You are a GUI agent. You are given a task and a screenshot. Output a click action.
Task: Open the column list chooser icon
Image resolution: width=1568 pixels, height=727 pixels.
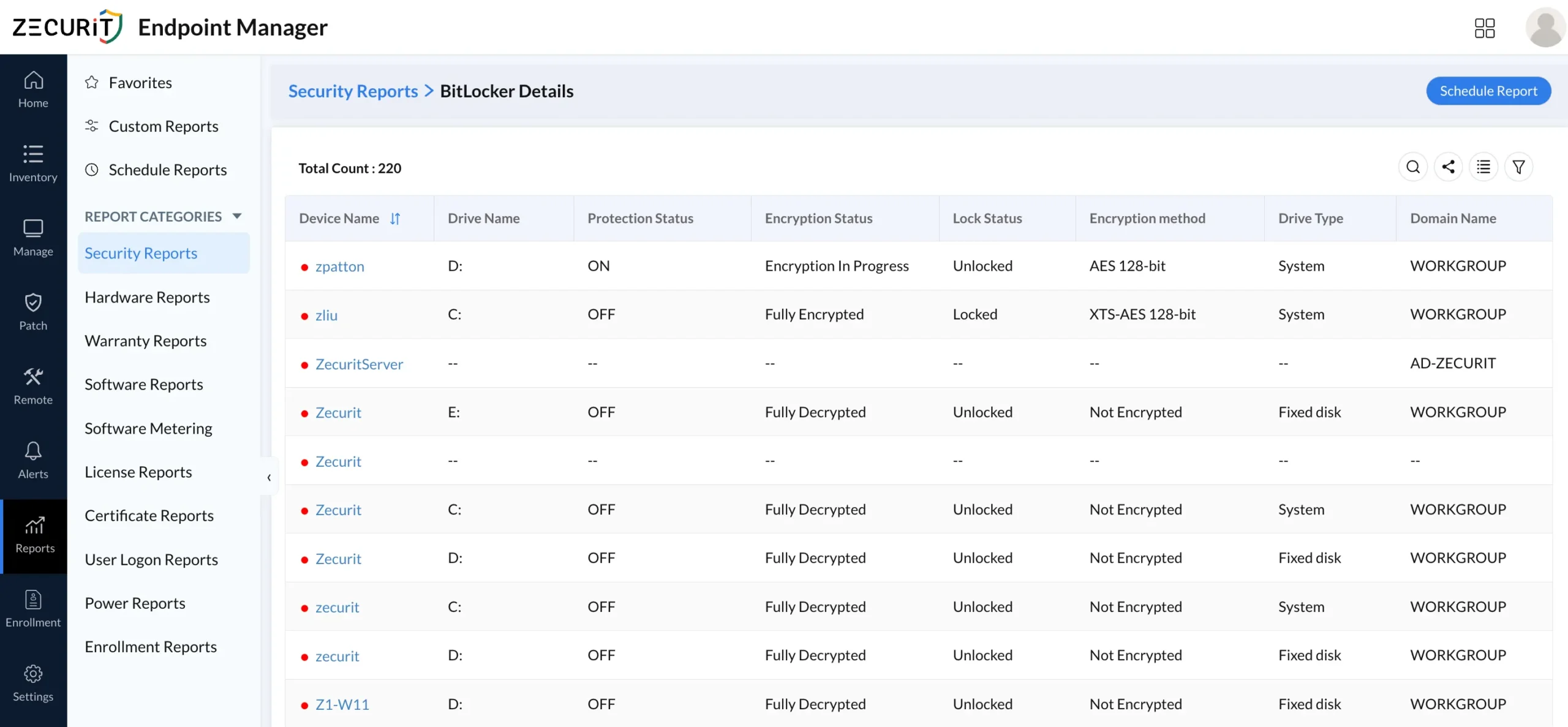point(1483,167)
